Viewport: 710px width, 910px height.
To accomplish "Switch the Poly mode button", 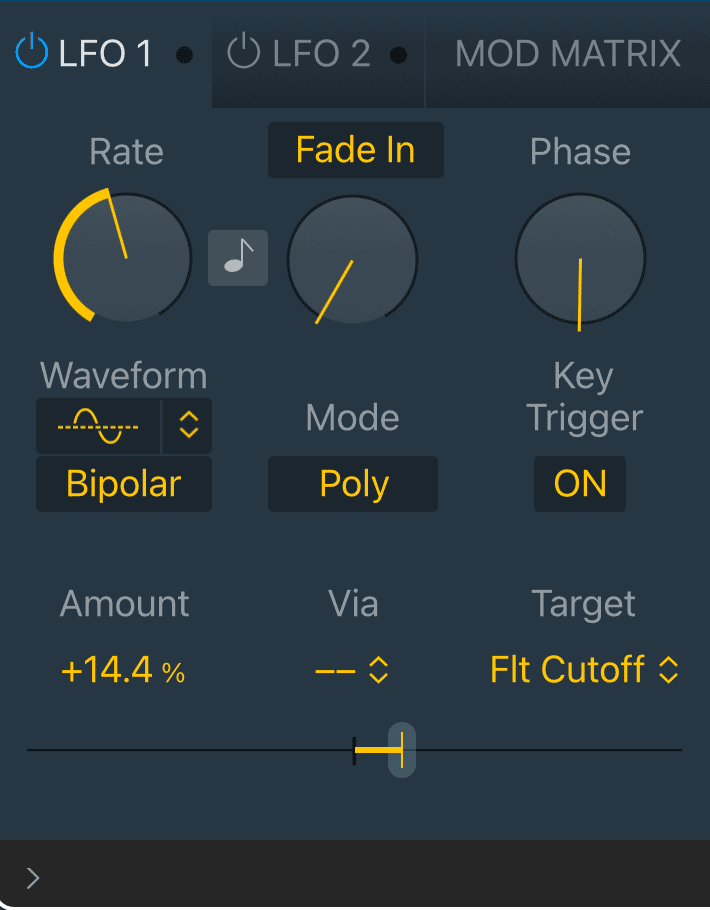I will click(353, 483).
